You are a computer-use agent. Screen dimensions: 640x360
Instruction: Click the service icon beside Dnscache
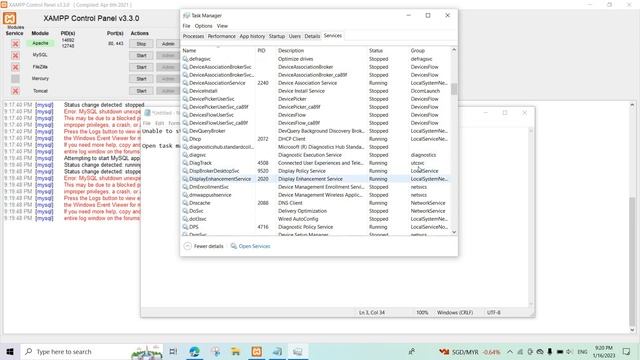[x=185, y=203]
